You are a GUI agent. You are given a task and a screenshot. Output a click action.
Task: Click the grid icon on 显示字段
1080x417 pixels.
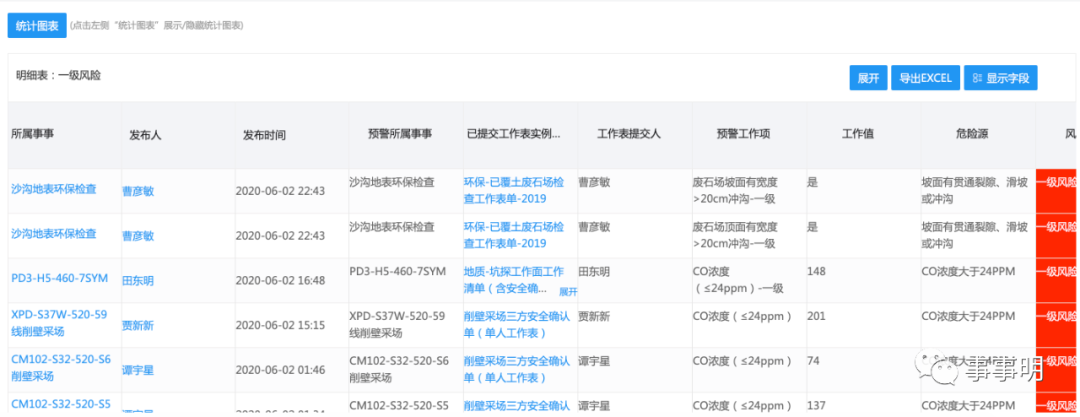pos(976,78)
